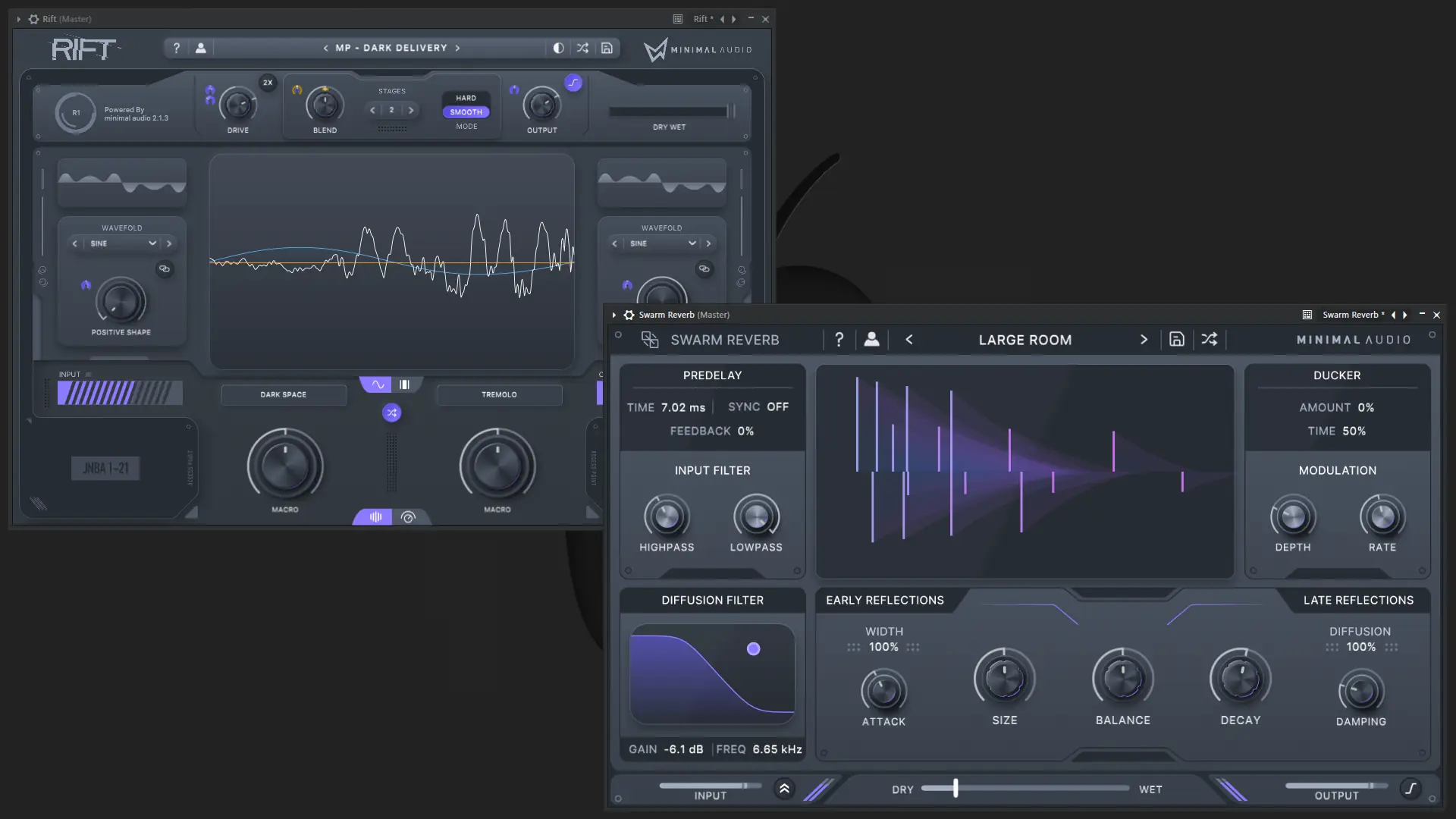Switch to the Early Reflections tab
Image resolution: width=1456 pixels, height=819 pixels.
[x=884, y=600]
